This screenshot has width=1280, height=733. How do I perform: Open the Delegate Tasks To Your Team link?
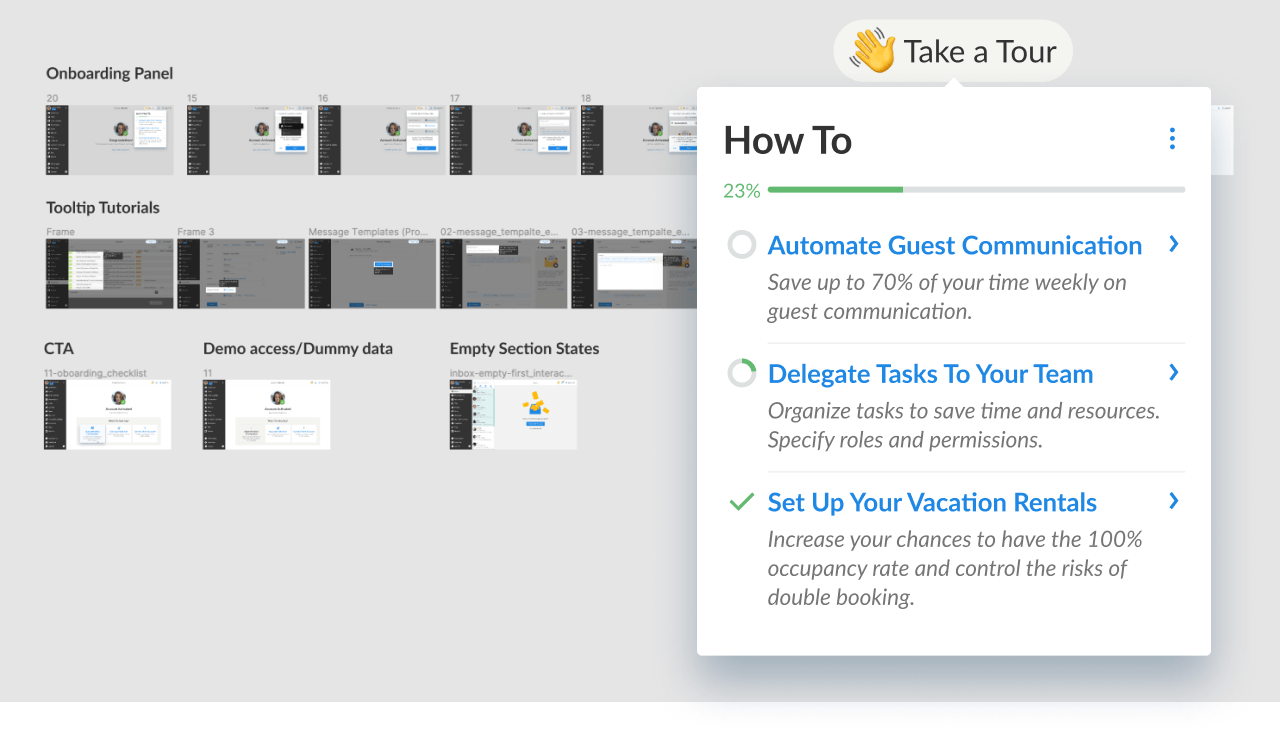(930, 374)
